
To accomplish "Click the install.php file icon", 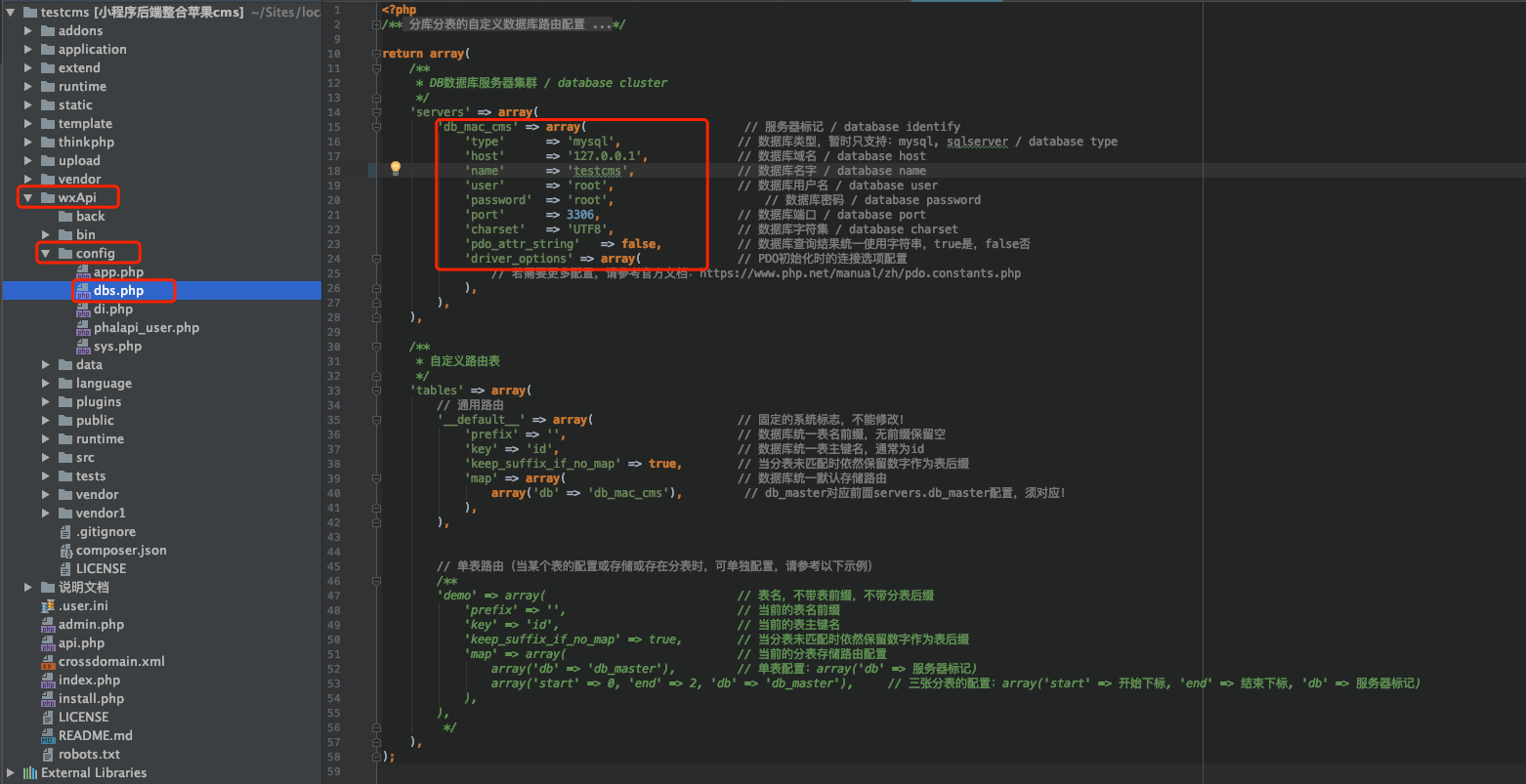I will point(49,699).
